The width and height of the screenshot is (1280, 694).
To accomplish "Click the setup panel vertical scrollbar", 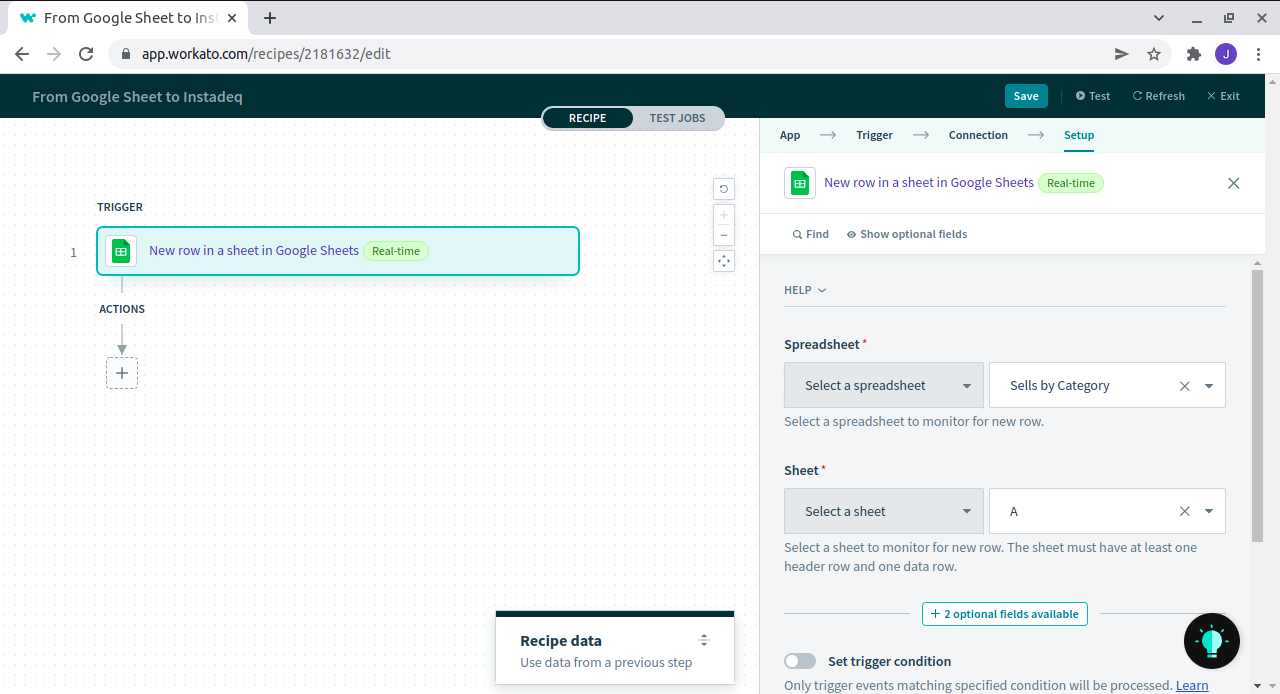I will coord(1258,405).
